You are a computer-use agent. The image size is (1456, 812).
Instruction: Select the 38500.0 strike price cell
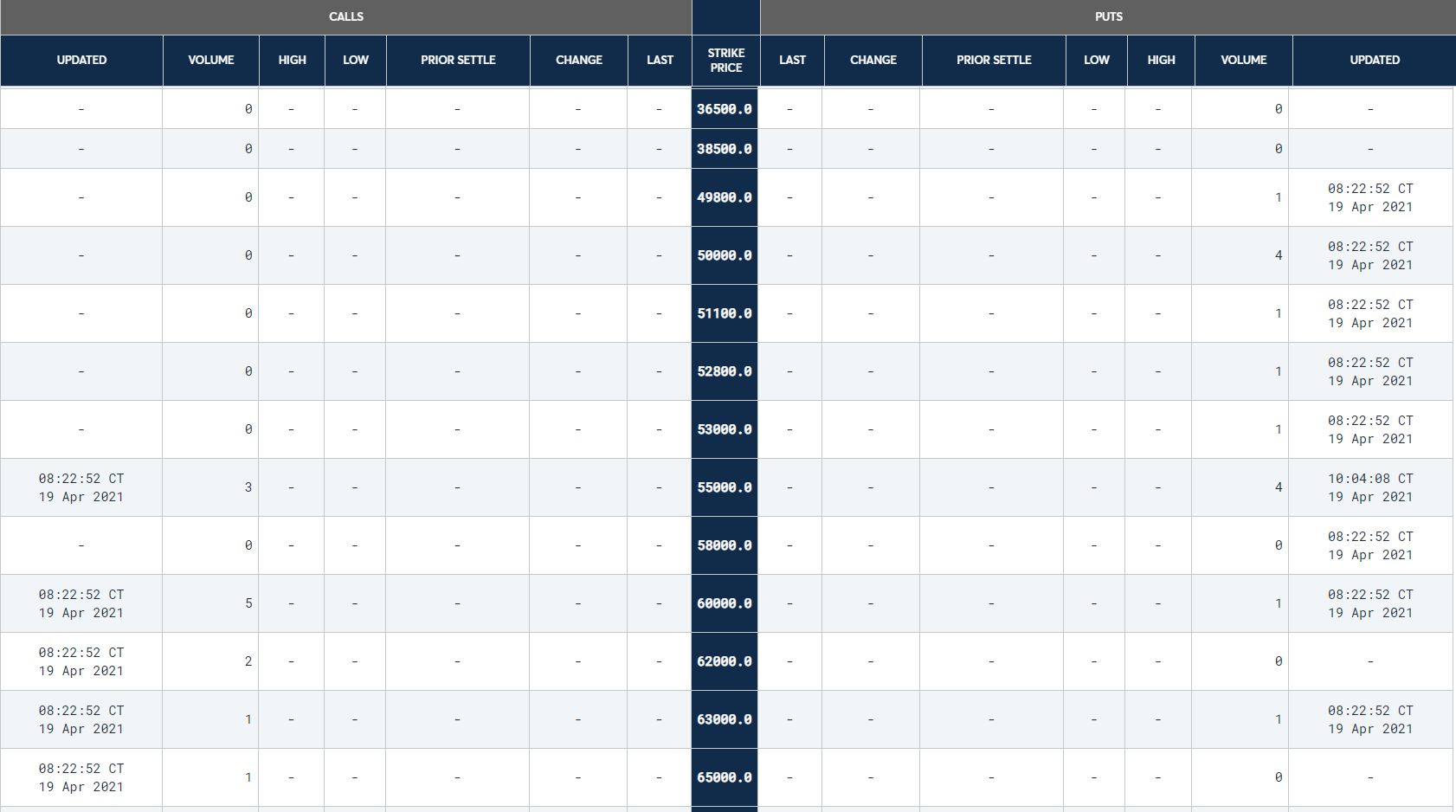[x=725, y=149]
